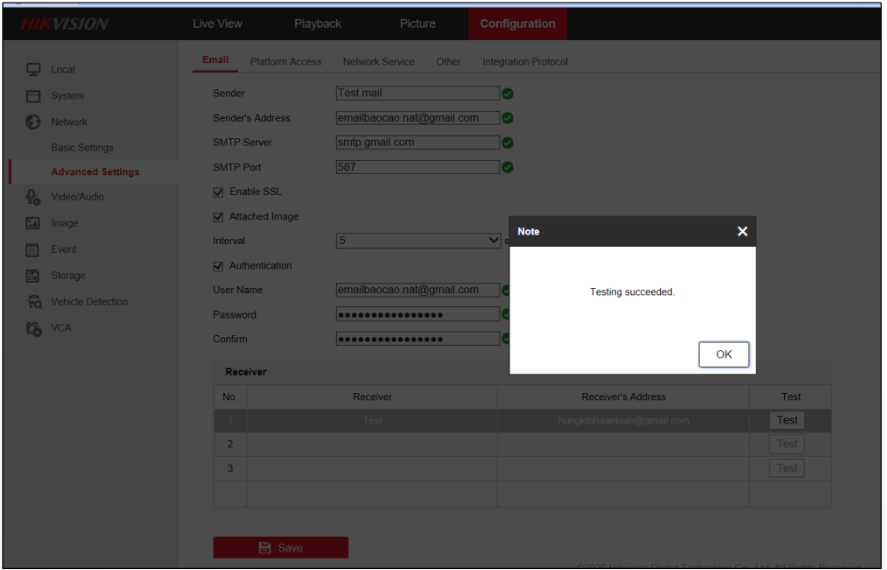Click the SMTP Server input field
The image size is (887, 570).
click(417, 142)
